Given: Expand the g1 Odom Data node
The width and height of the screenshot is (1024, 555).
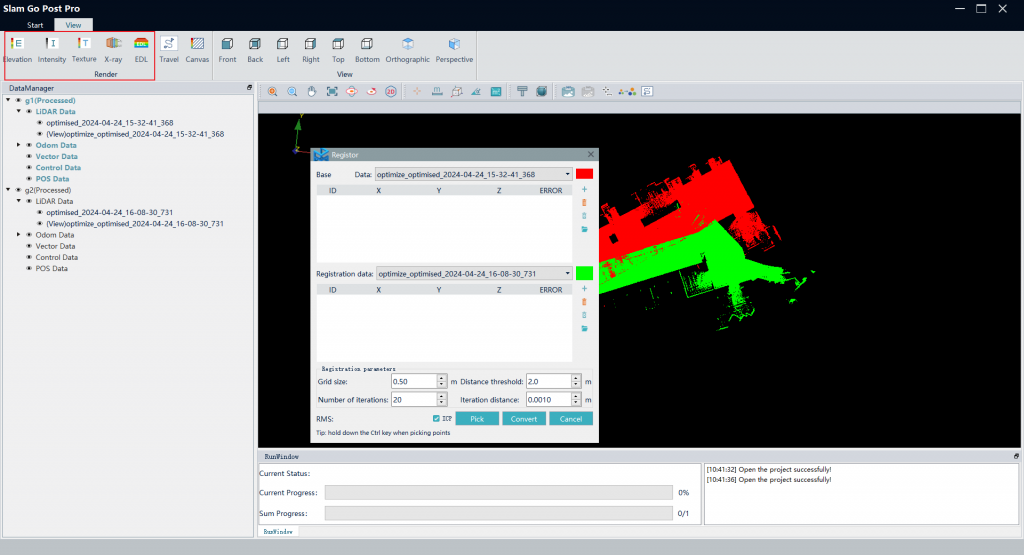Looking at the screenshot, I should coord(18,145).
